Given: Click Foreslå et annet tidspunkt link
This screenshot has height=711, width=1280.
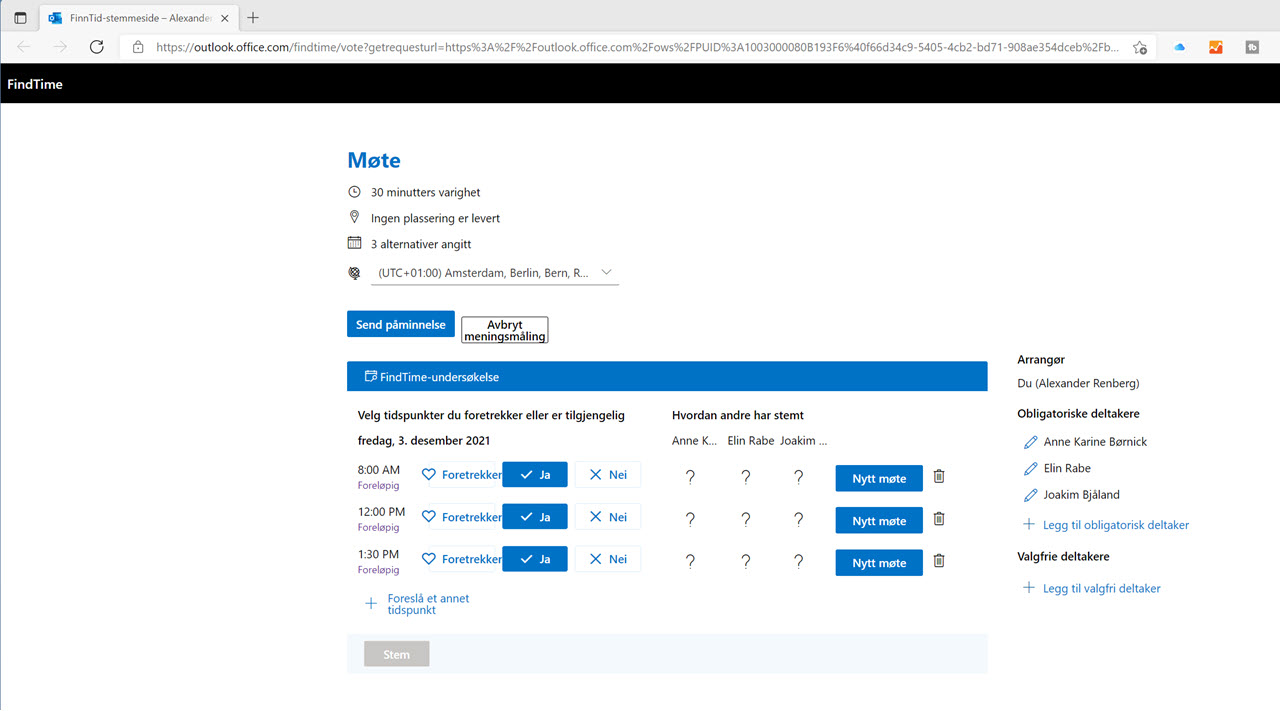Looking at the screenshot, I should point(428,604).
